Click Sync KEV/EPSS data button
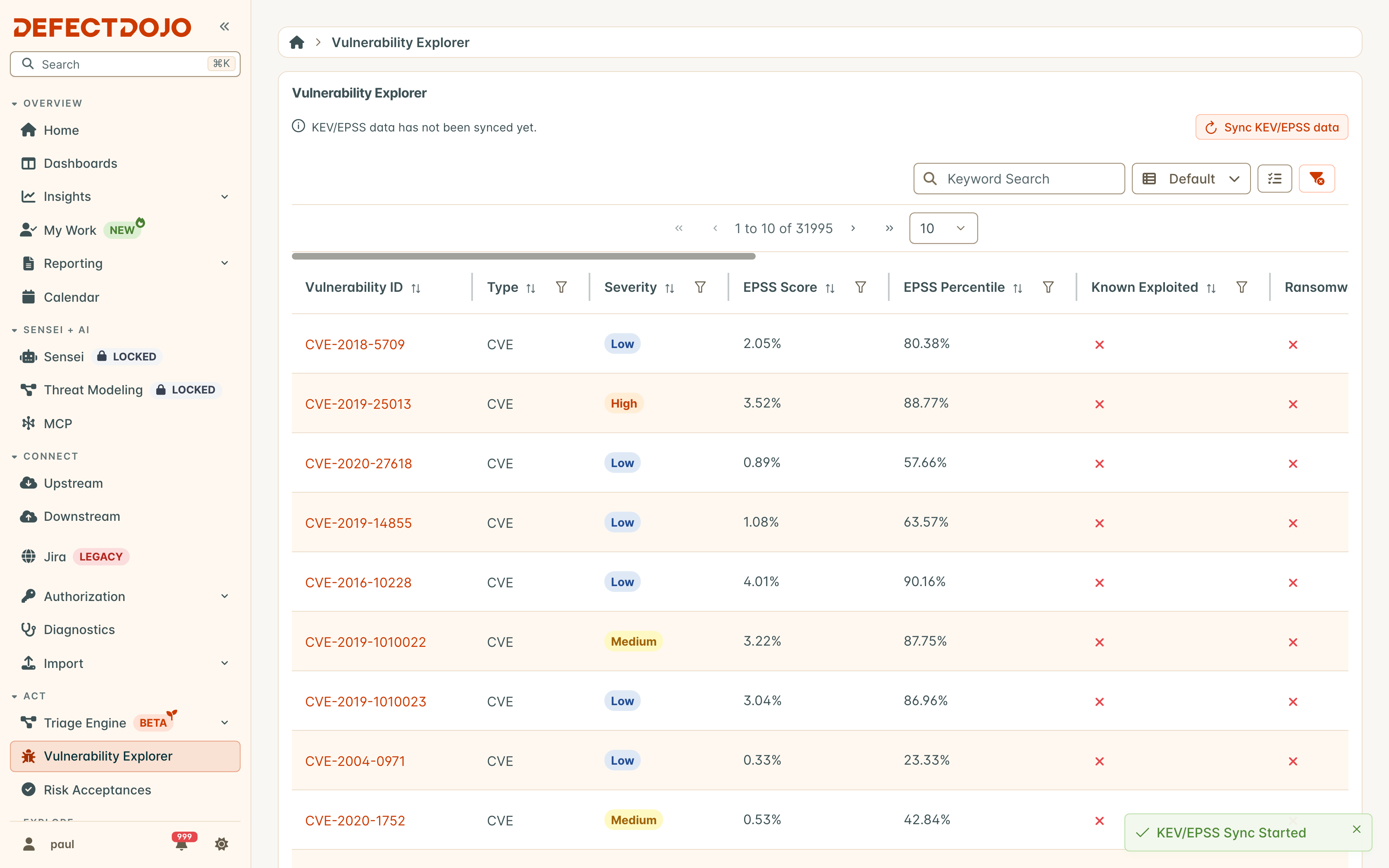This screenshot has width=1389, height=868. pyautogui.click(x=1271, y=127)
